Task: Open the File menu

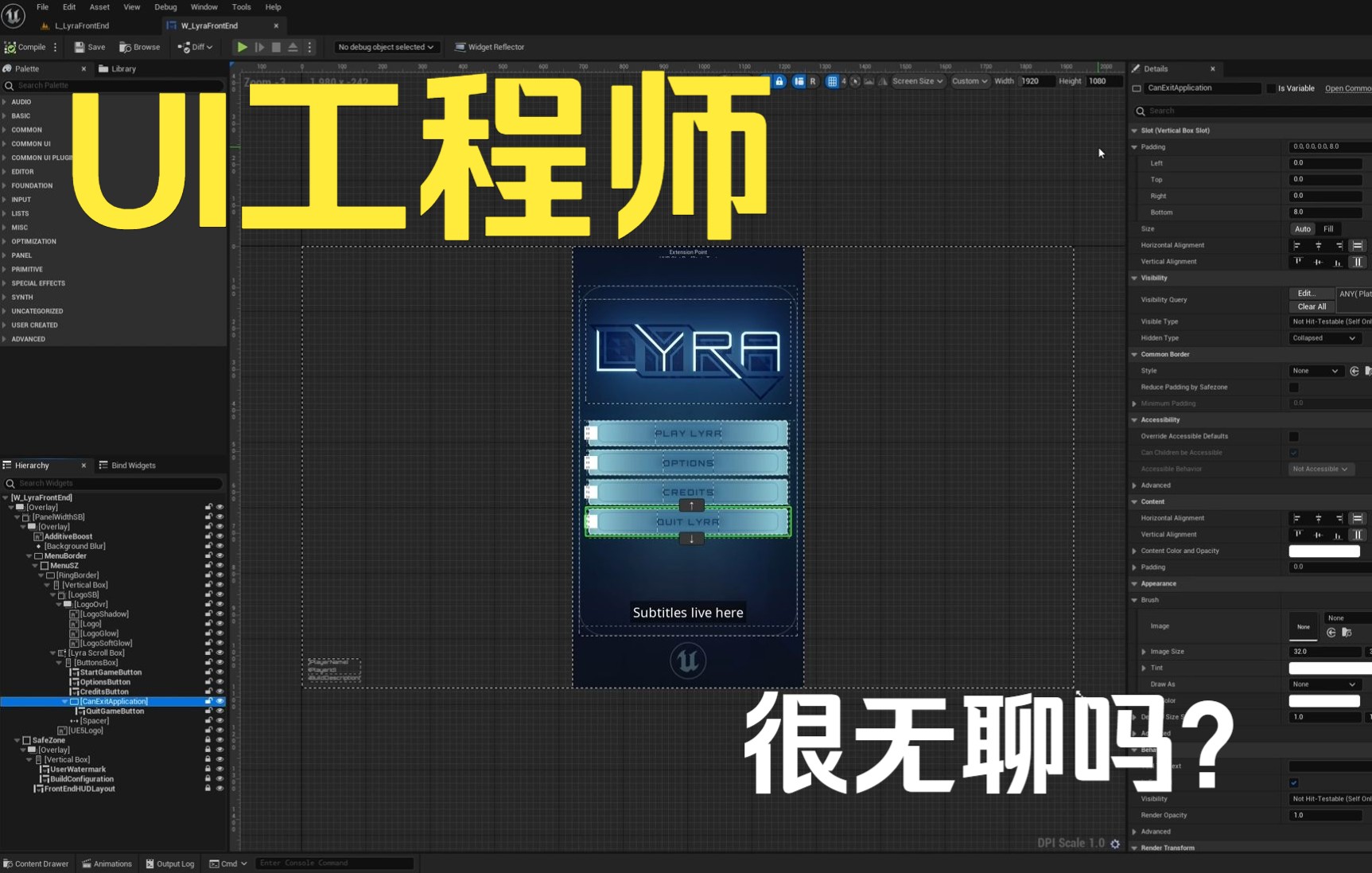Action: (x=42, y=7)
